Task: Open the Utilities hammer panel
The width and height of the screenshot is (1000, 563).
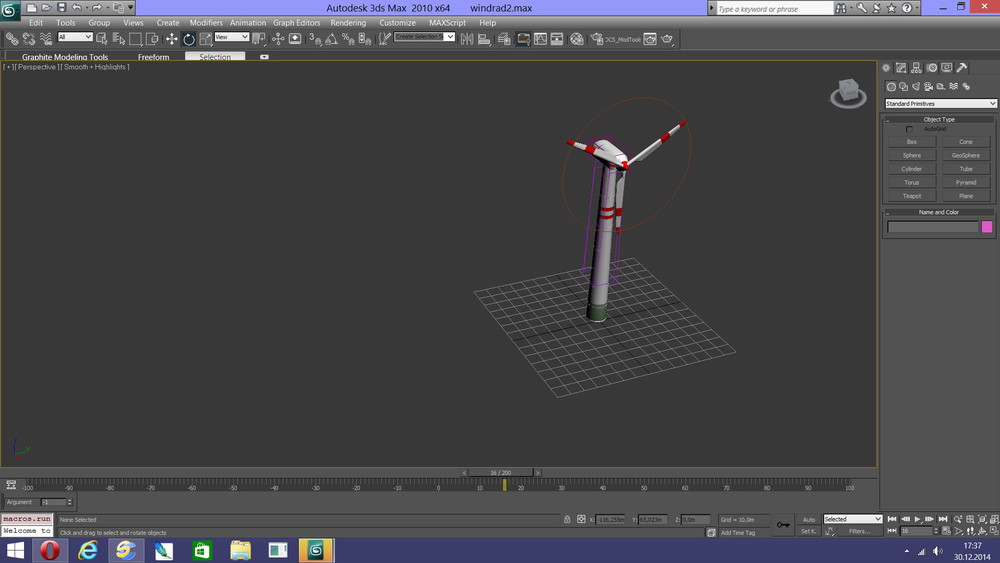Action: (x=962, y=68)
